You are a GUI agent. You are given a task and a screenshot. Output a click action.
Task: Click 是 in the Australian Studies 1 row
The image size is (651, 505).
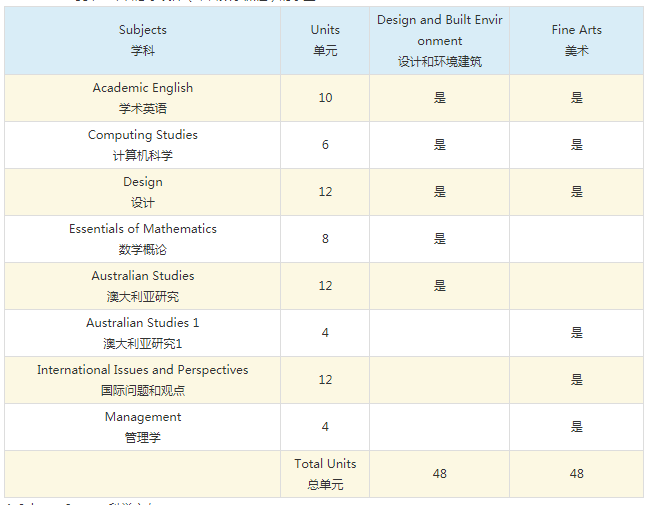[577, 333]
